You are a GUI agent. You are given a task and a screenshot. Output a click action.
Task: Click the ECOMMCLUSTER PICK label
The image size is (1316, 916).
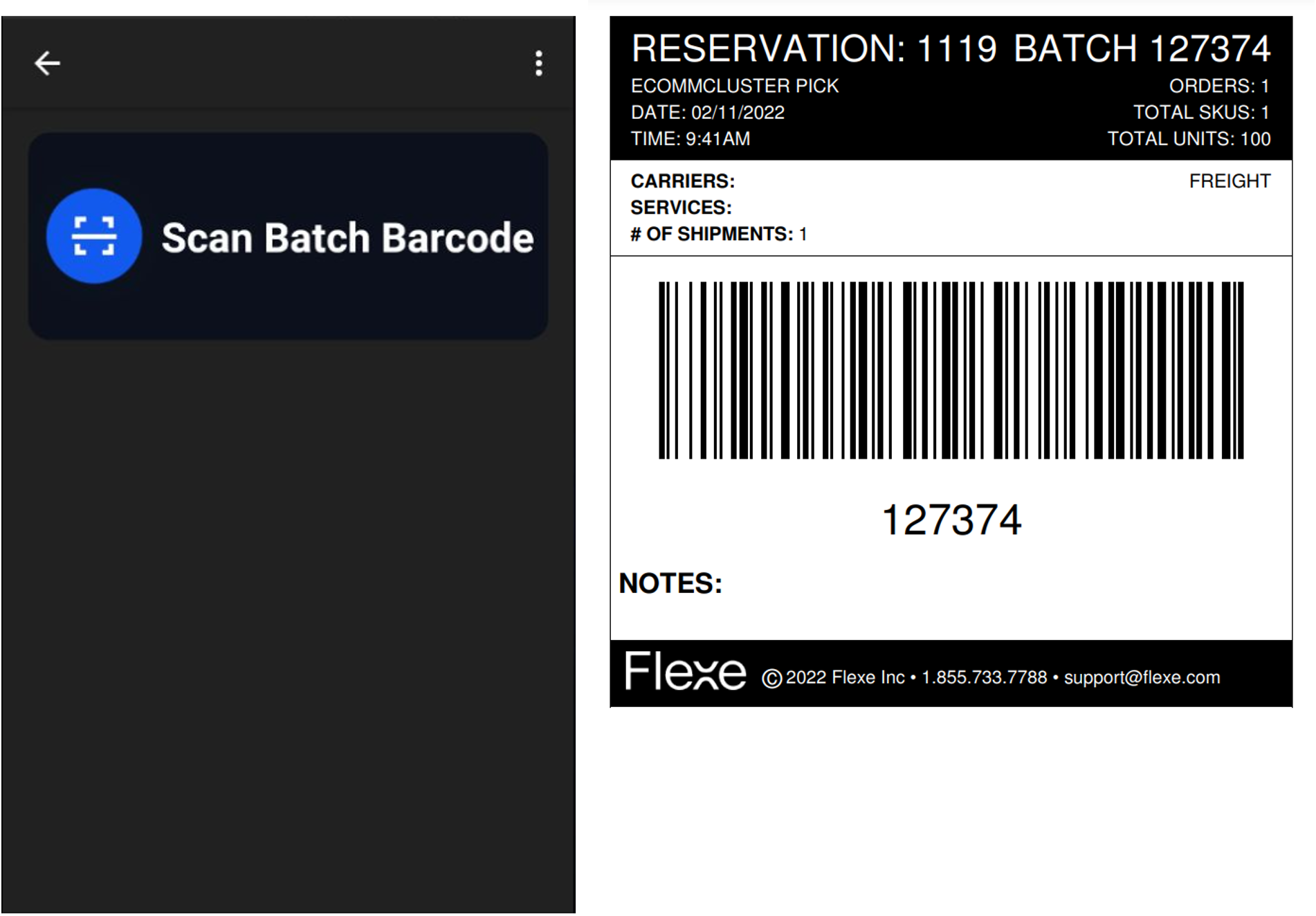[x=734, y=86]
